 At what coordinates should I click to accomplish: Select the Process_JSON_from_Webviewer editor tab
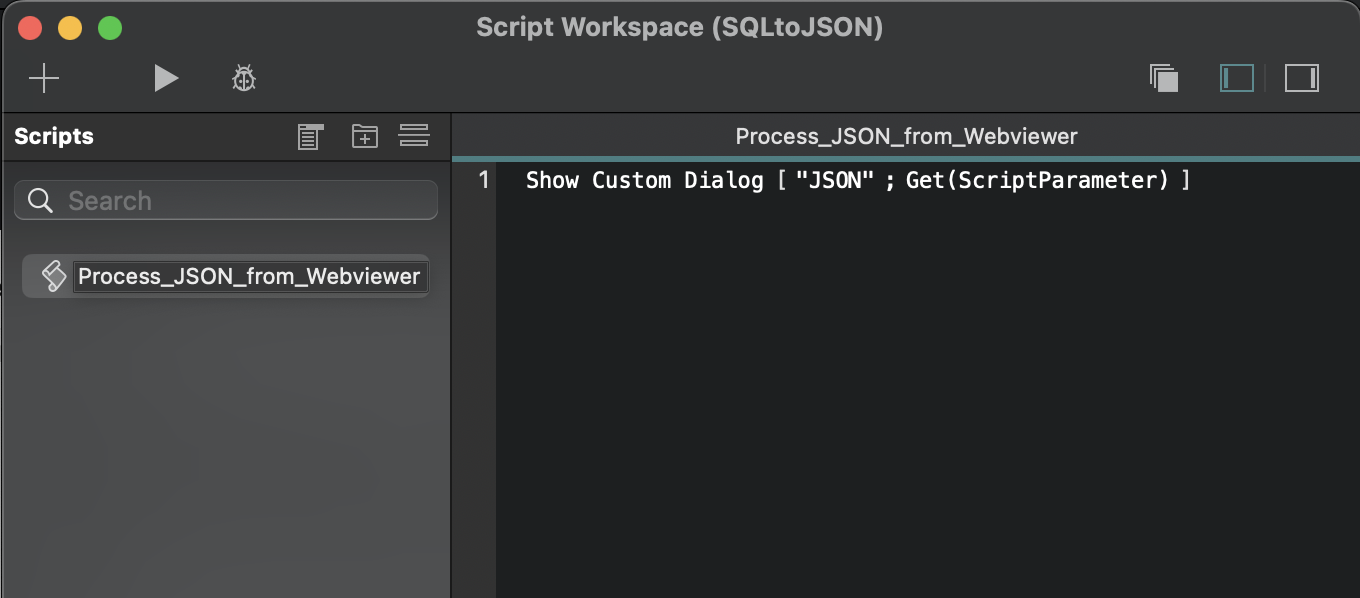pyautogui.click(x=906, y=137)
